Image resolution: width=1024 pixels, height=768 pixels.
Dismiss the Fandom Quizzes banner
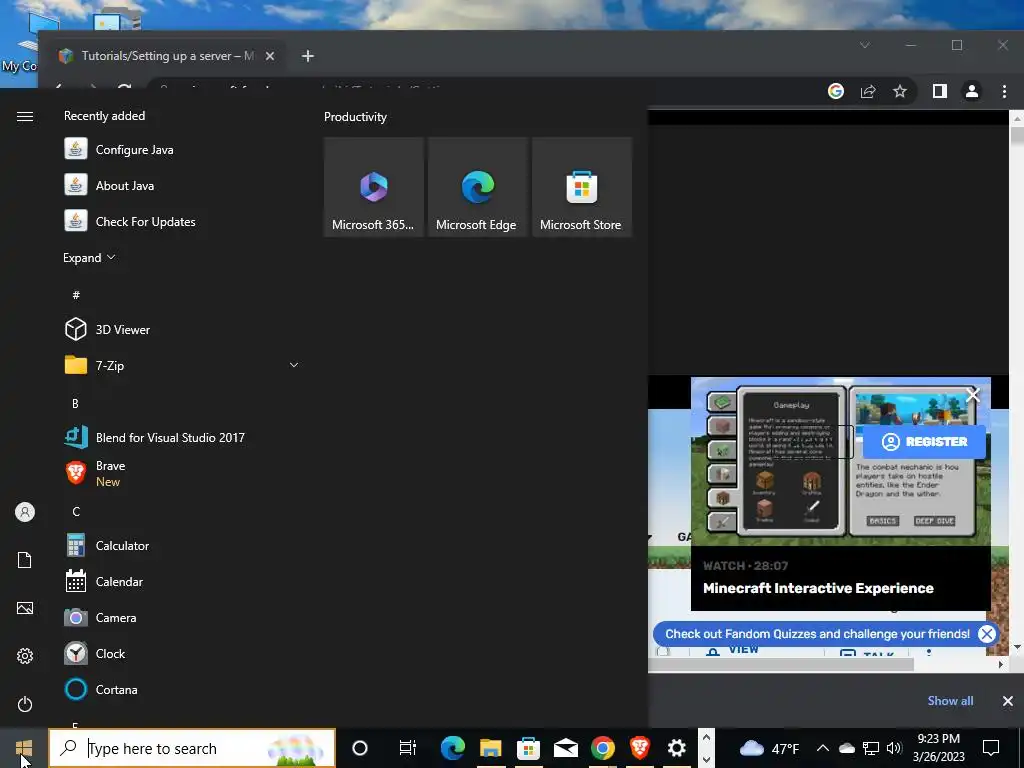pos(987,633)
